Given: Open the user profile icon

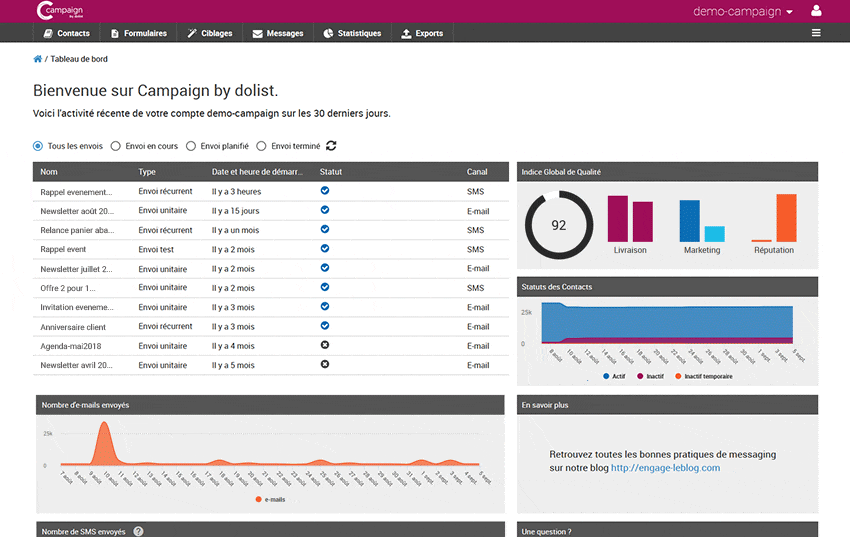Looking at the screenshot, I should click(816, 11).
